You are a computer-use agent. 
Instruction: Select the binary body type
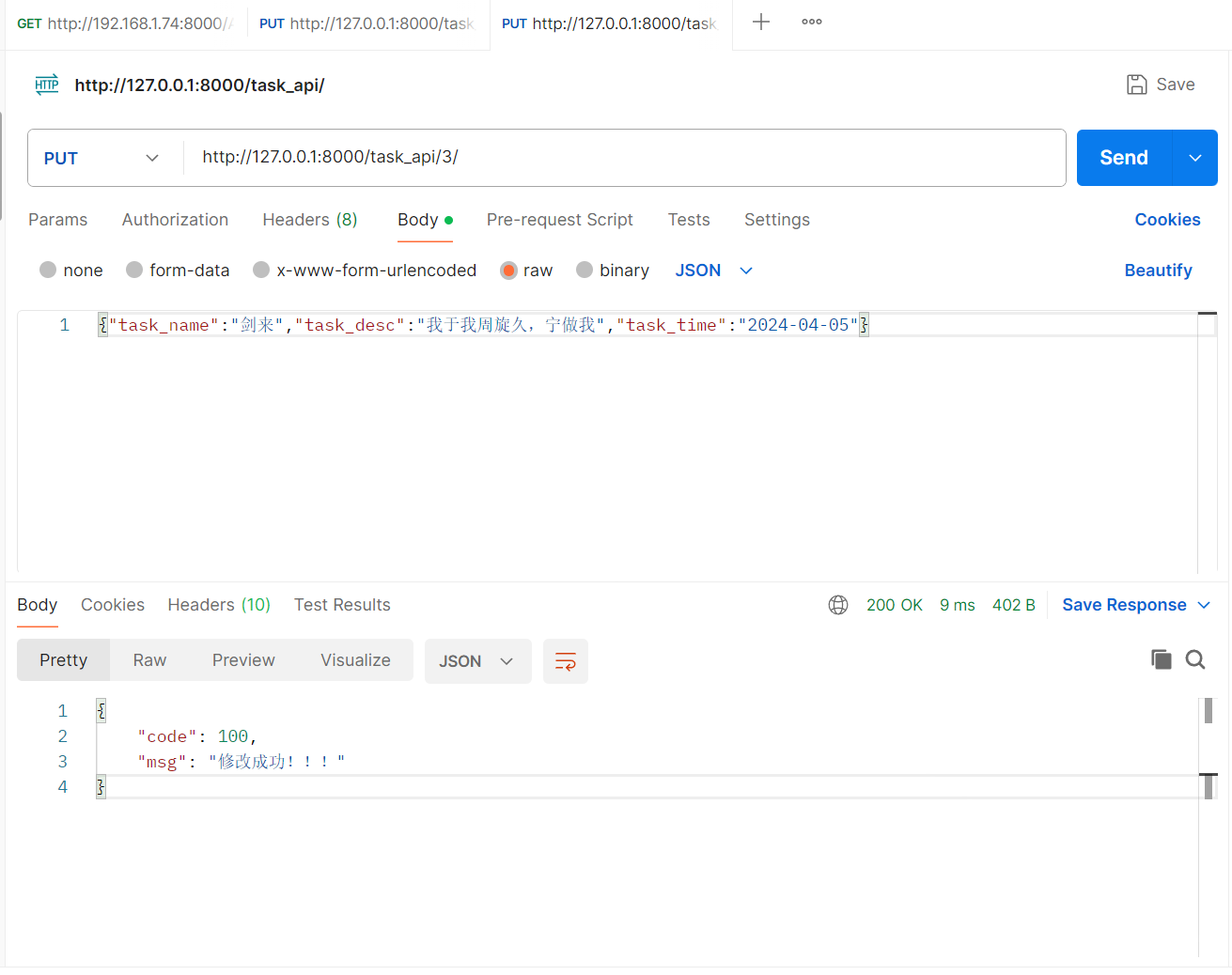[x=585, y=270]
